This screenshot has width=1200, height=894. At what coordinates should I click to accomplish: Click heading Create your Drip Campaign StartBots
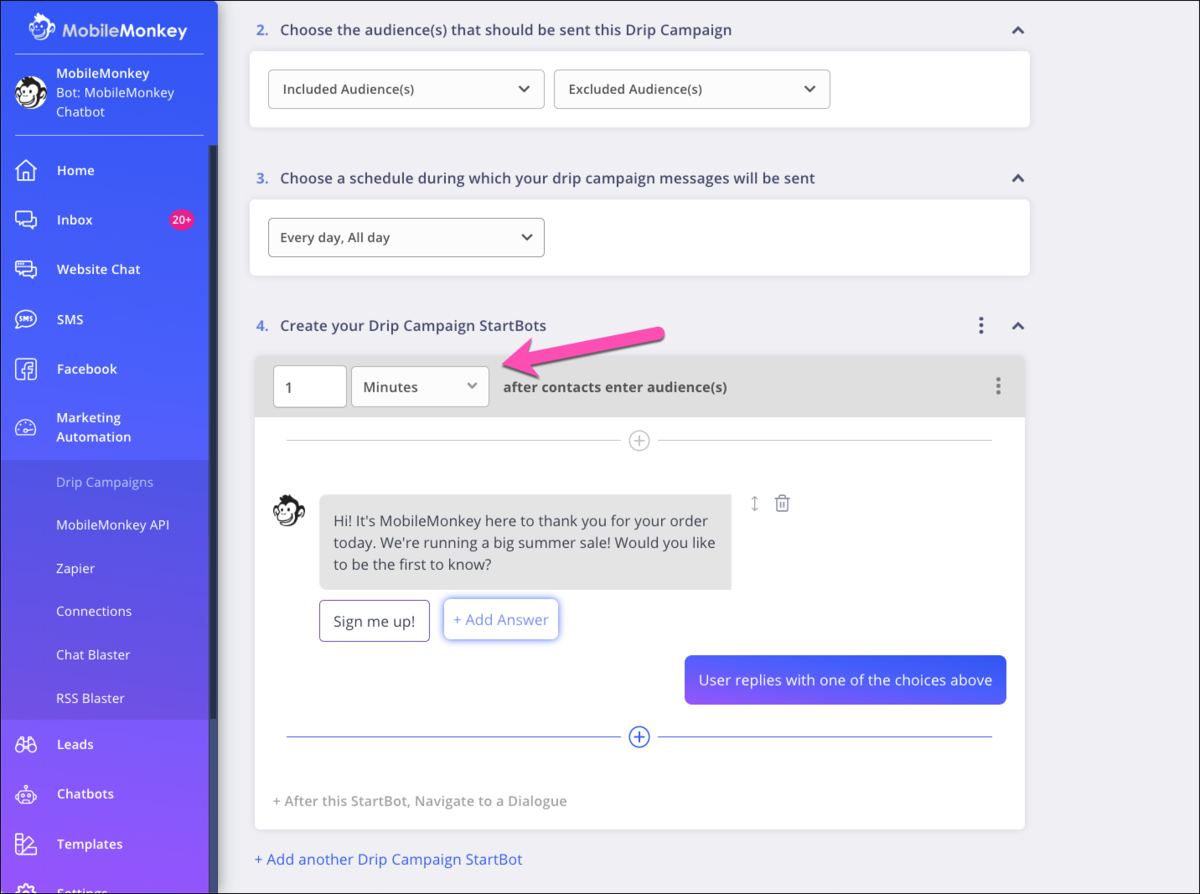tap(413, 326)
